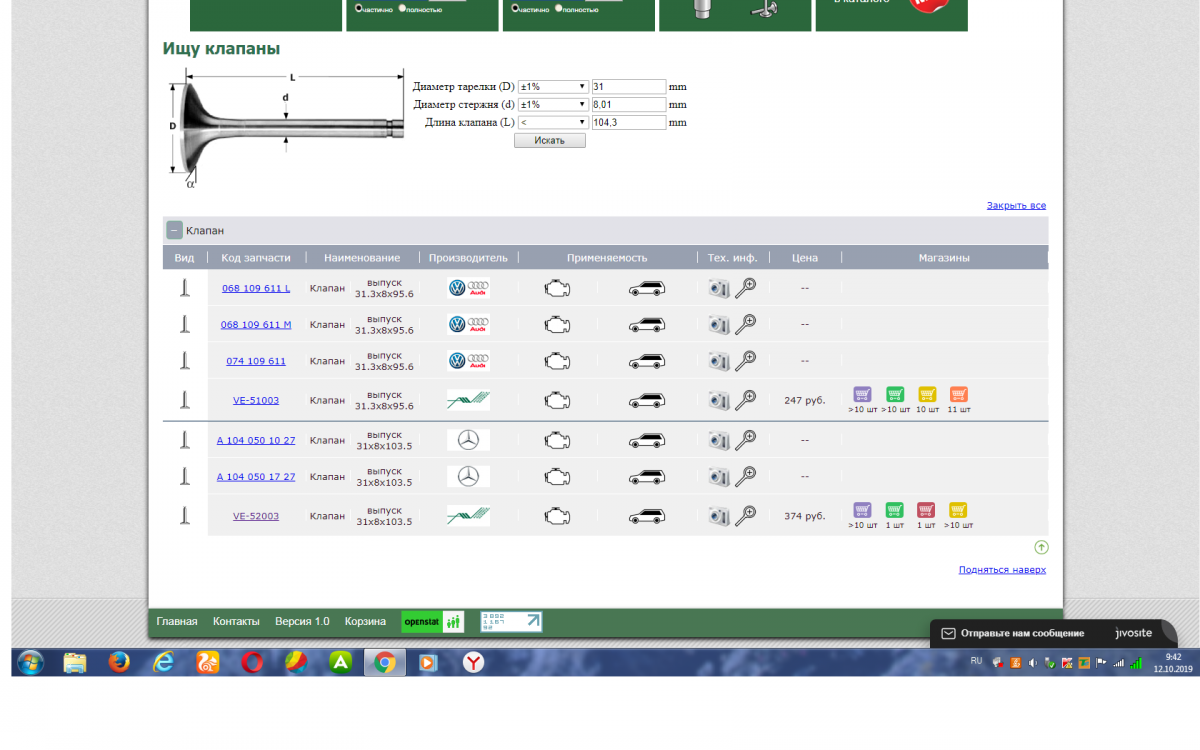Viewport: 1200px width, 750px height.
Task: Click red shop cart for VE-52003
Action: pos(926,510)
